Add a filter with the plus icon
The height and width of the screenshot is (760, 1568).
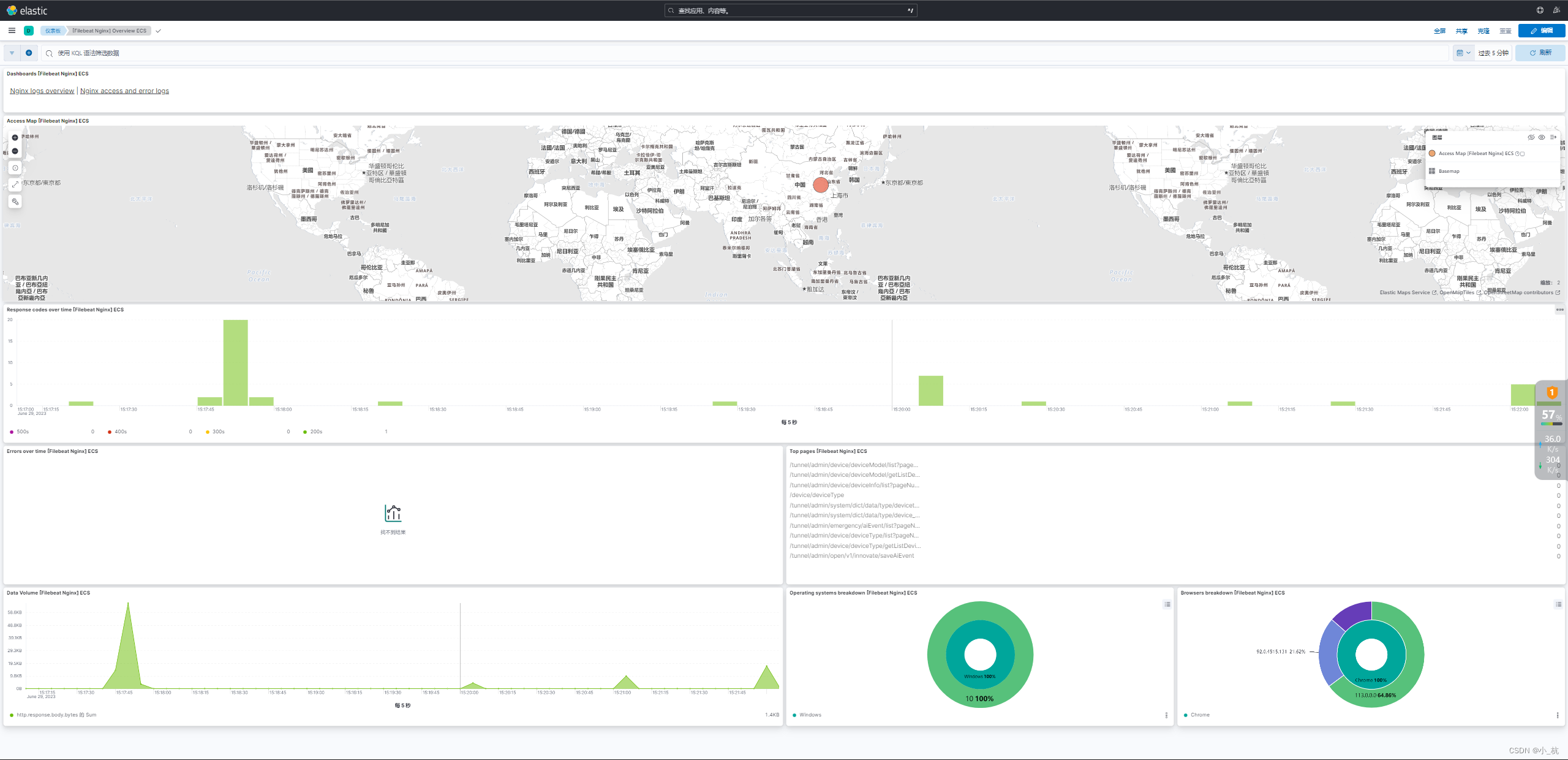tap(29, 53)
